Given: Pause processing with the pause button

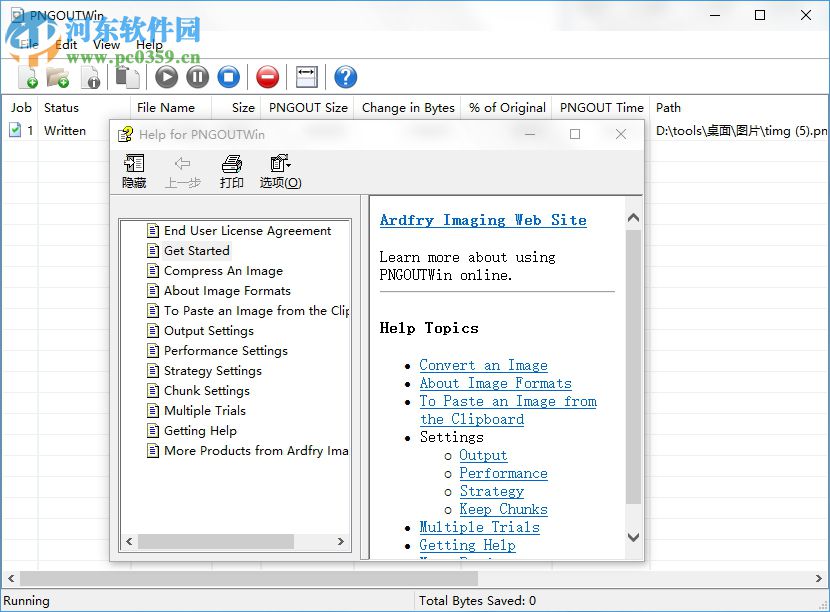Looking at the screenshot, I should 197,77.
